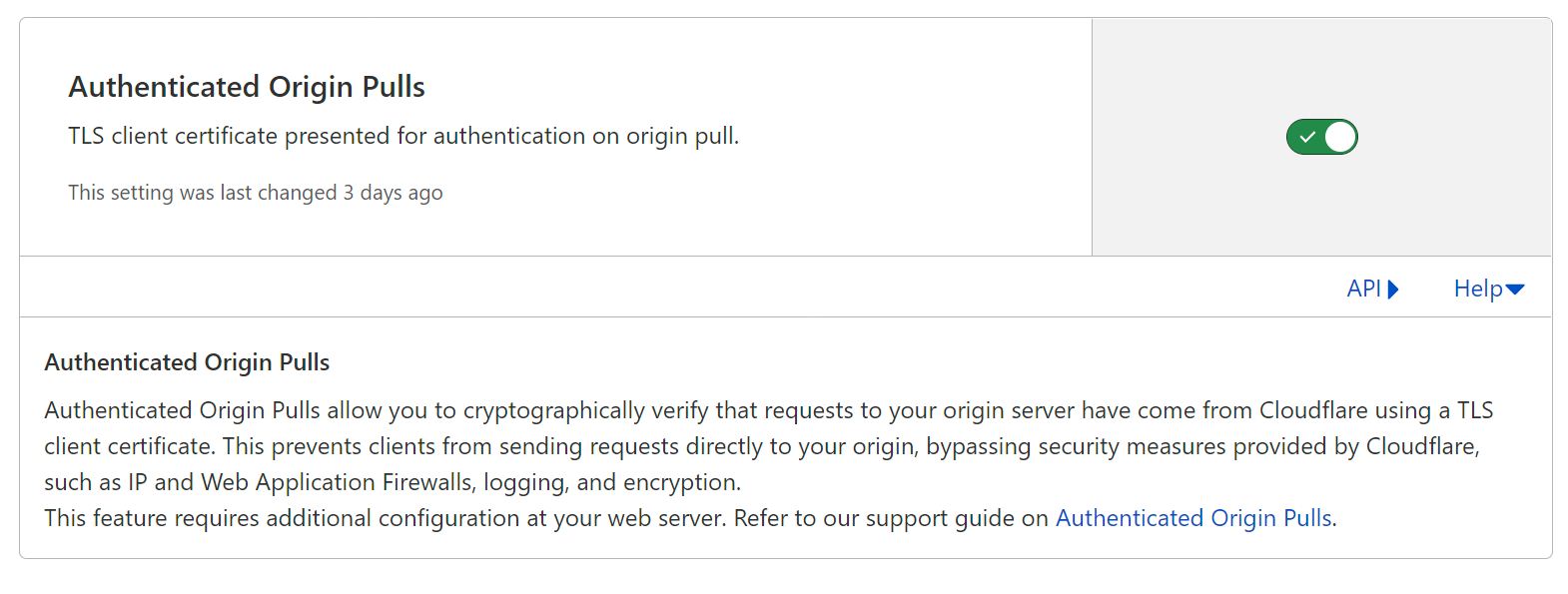Screen dimensions: 1568x594
Task: Open the Authenticated Origin Pulls support guide link
Action: coord(1193,518)
